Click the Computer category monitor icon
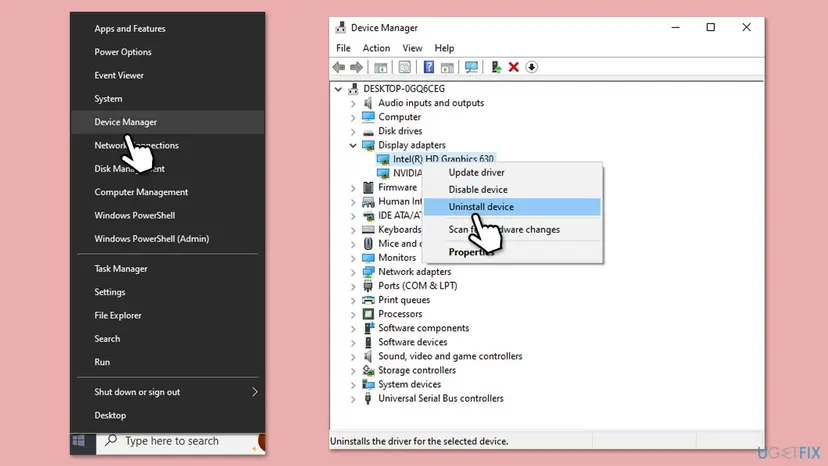 tap(368, 117)
